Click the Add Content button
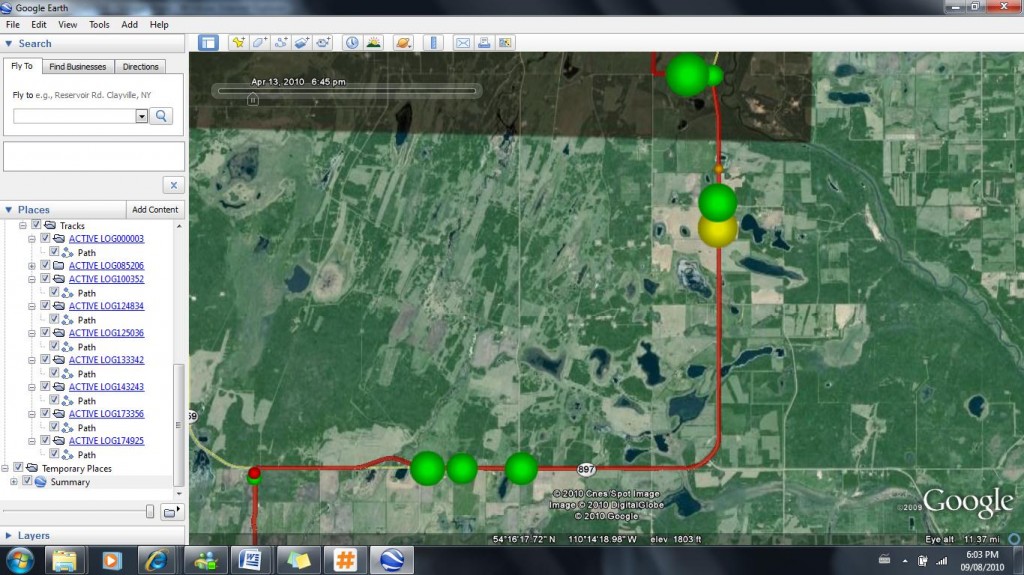This screenshot has height=575, width=1024. pos(155,210)
